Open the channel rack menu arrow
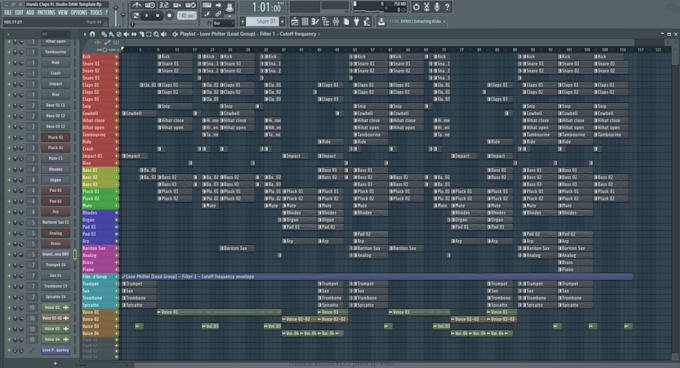The width and height of the screenshot is (680, 368). [x=8, y=34]
